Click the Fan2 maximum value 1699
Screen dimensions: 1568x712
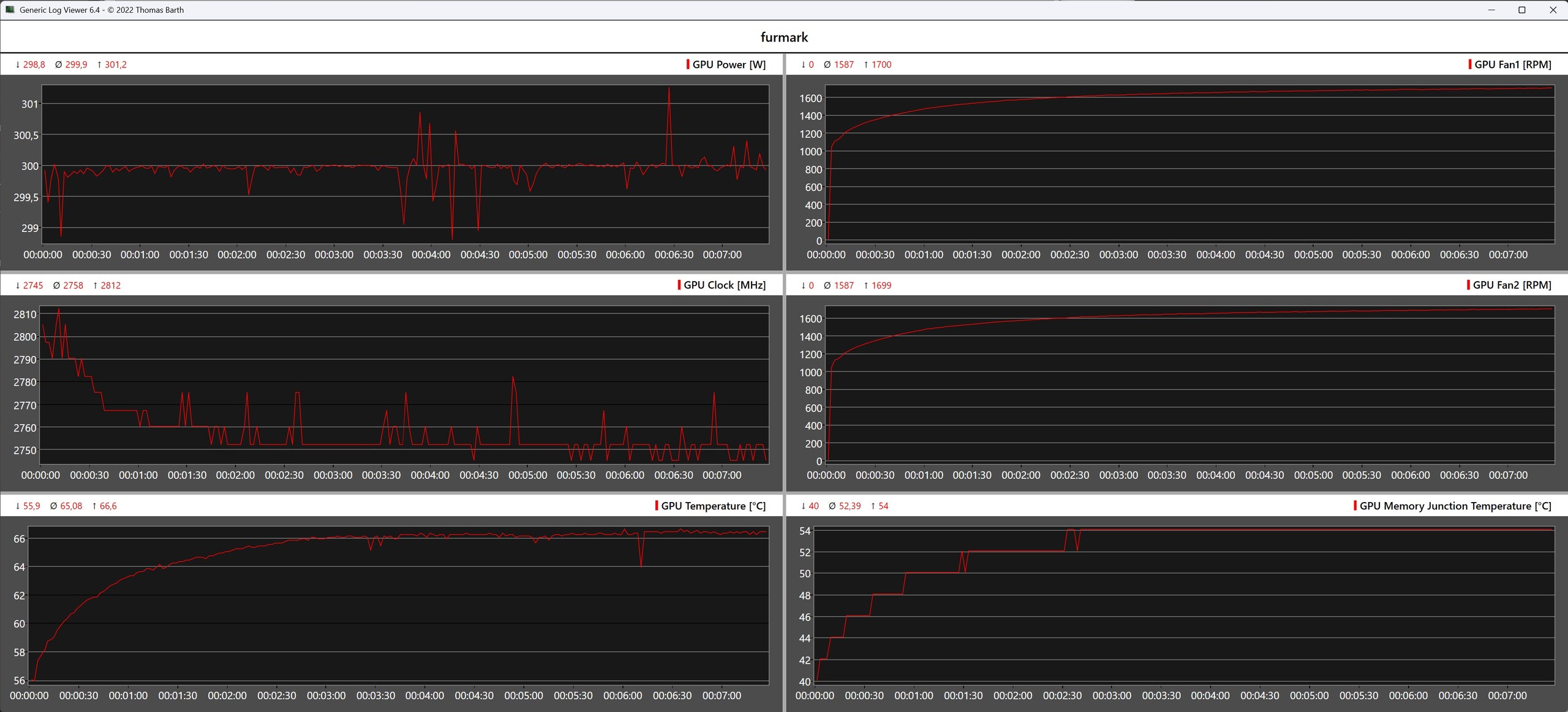tap(881, 285)
